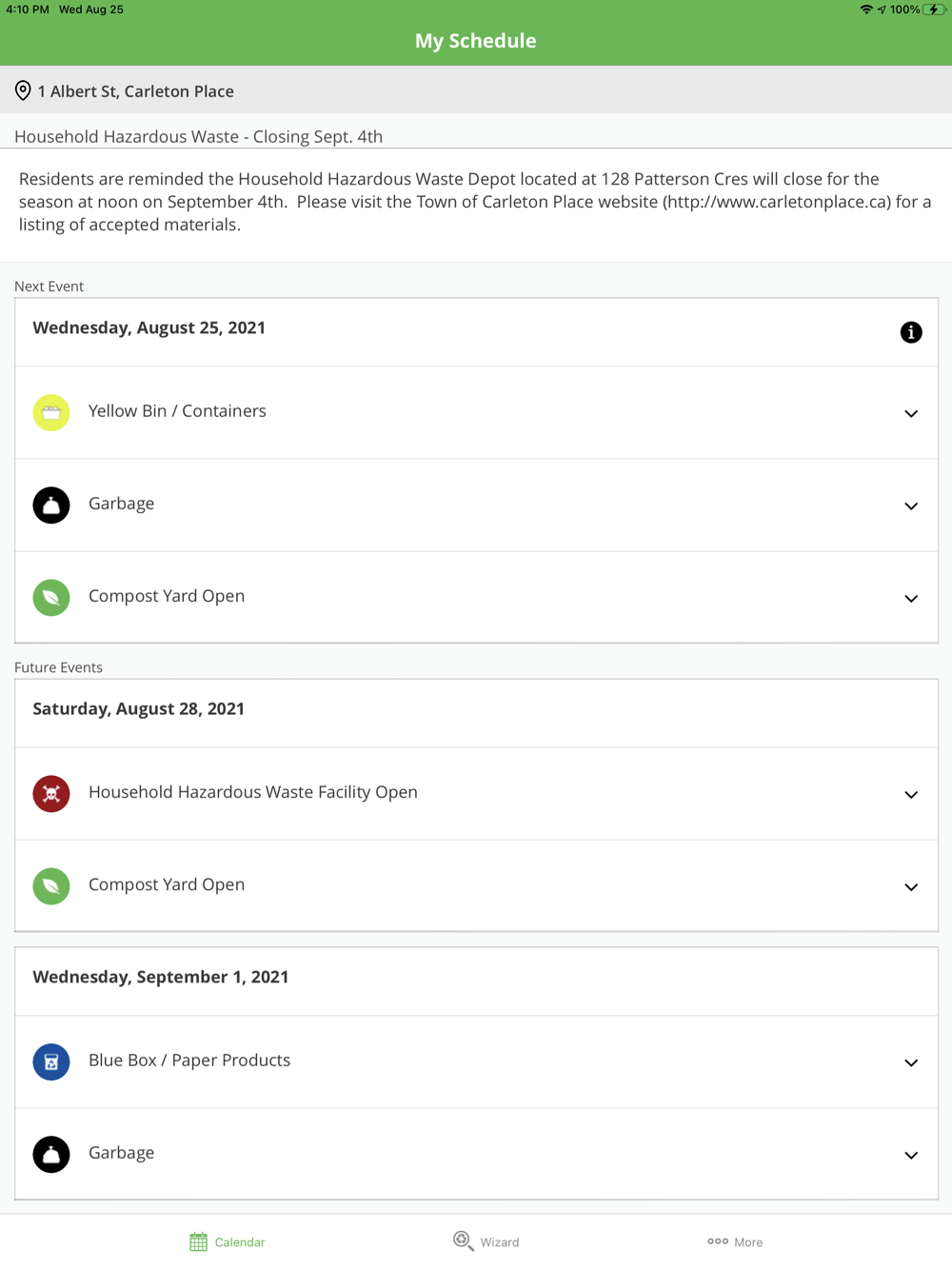Select the Wednesday, September 1, 2021 header
Viewport: 952px width, 1270px height.
pos(476,980)
